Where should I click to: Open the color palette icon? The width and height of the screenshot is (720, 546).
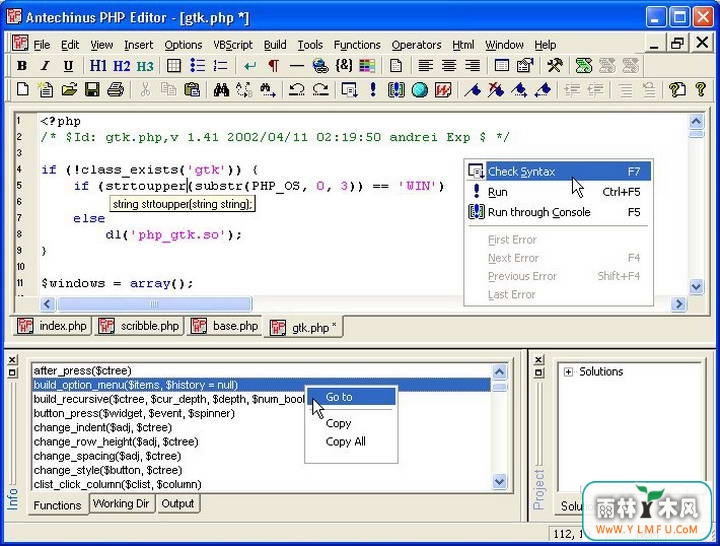point(367,66)
